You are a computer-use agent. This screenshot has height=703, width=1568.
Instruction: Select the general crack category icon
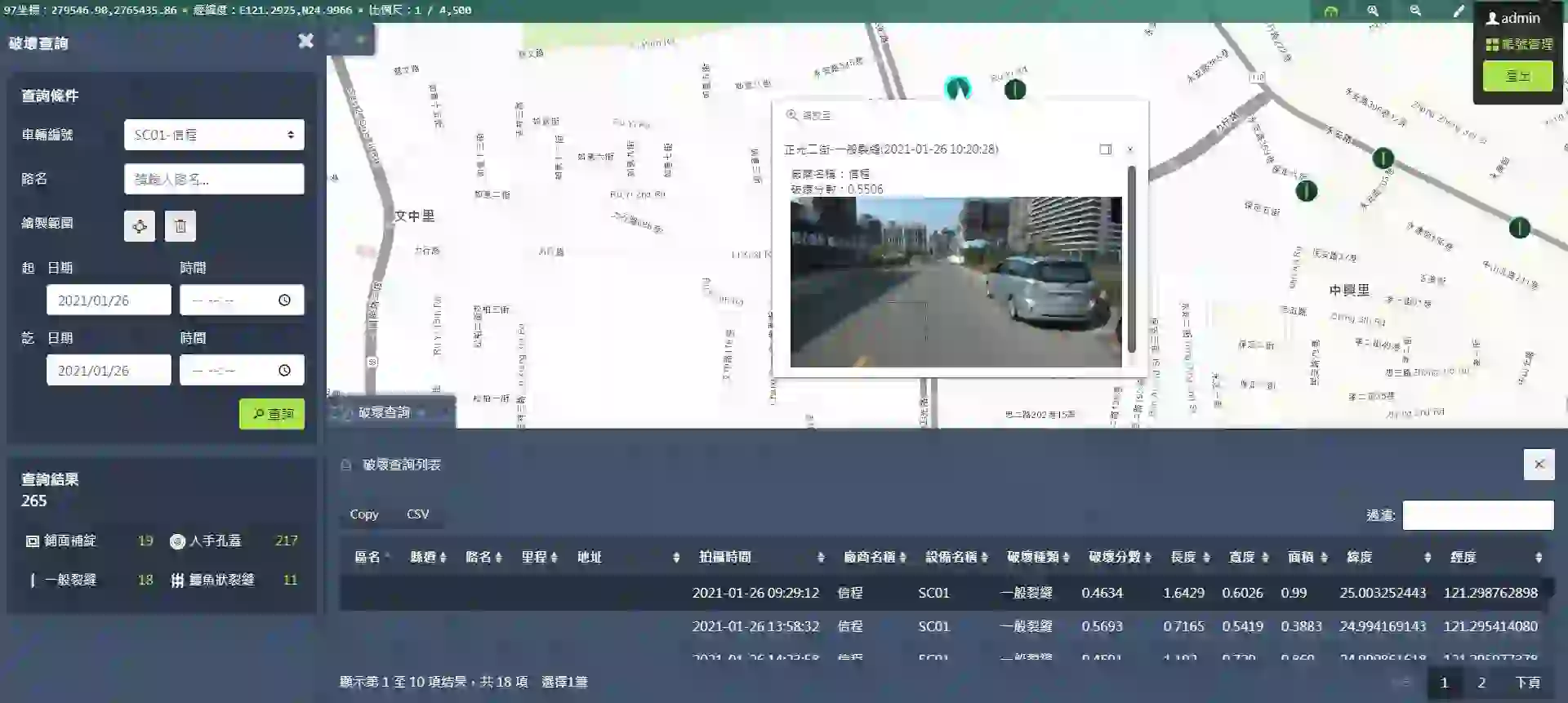(33, 581)
